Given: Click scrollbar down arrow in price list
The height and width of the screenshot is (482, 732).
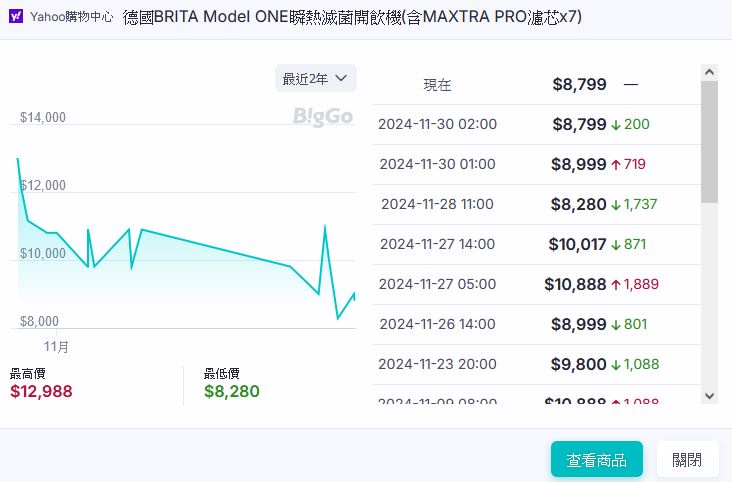Looking at the screenshot, I should click(709, 396).
